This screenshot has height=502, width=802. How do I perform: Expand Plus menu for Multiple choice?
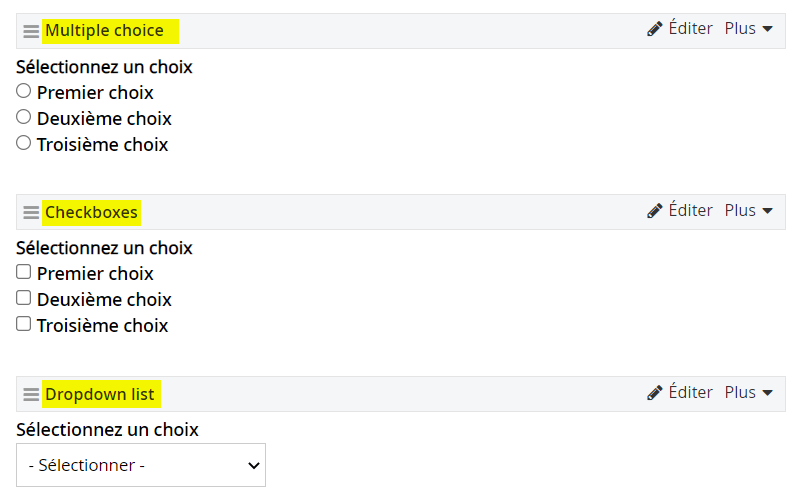(749, 29)
